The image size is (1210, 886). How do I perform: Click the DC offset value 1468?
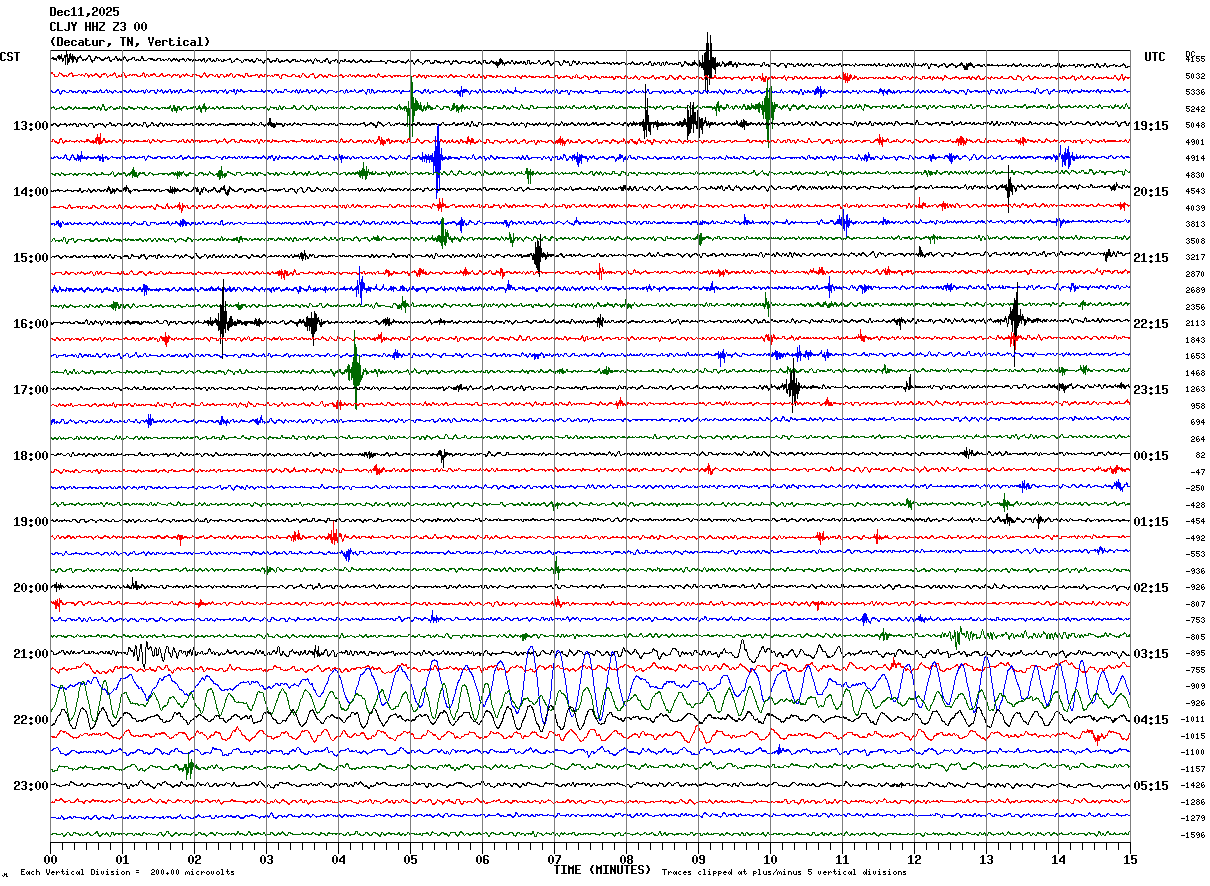click(1195, 373)
